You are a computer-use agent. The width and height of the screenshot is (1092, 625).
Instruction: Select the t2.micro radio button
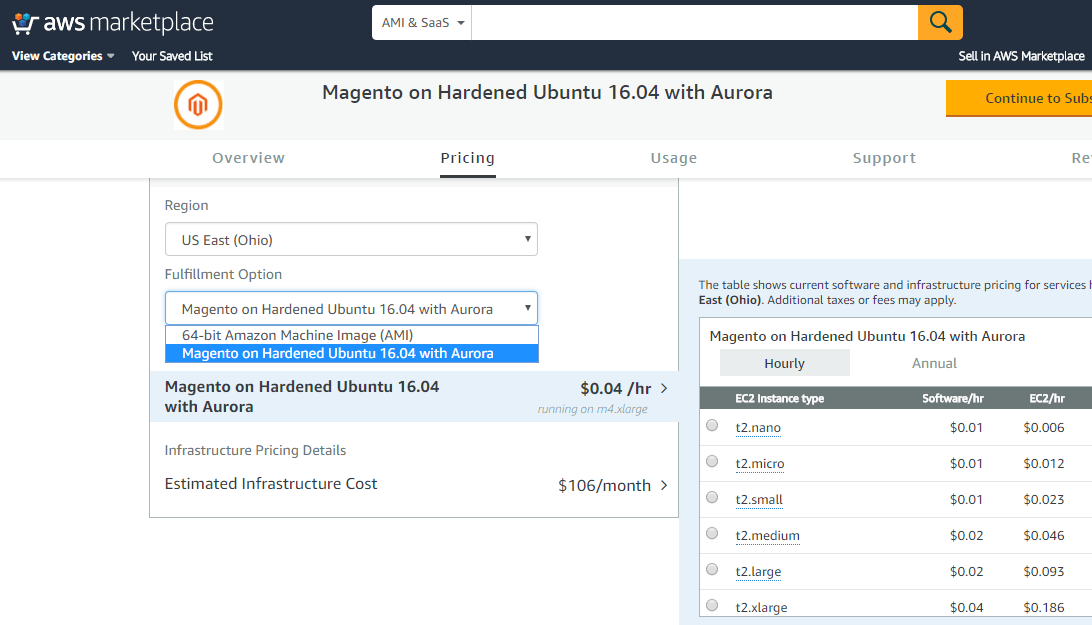point(712,462)
